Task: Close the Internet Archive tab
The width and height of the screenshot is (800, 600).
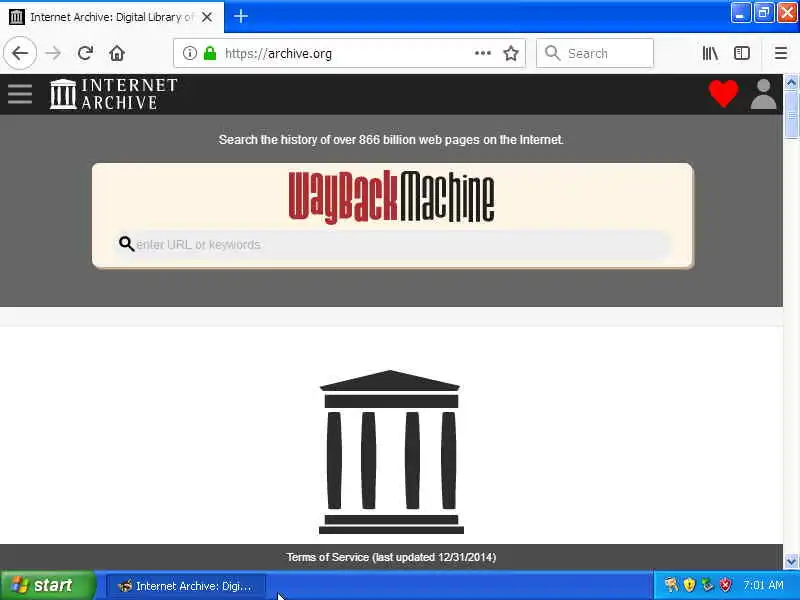Action: 207,17
